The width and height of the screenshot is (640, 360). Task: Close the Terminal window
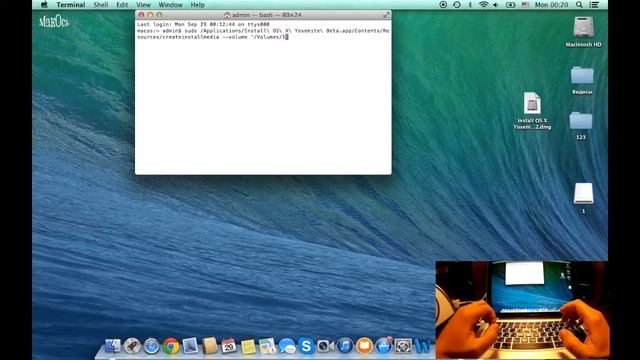pyautogui.click(x=141, y=15)
